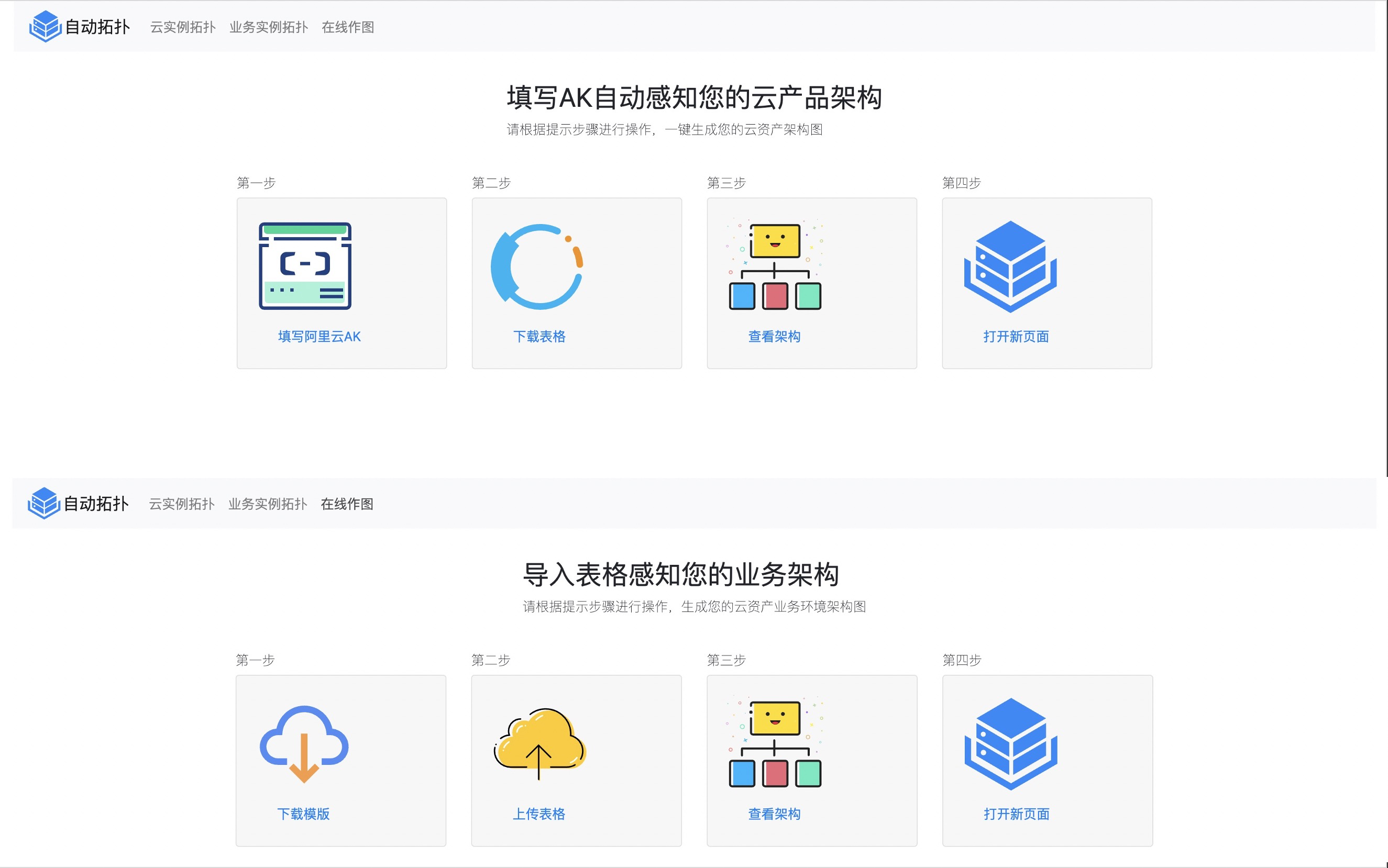The image size is (1388, 868).
Task: Click the 自动拓扑 cube logo in top navbar
Action: pos(46,26)
